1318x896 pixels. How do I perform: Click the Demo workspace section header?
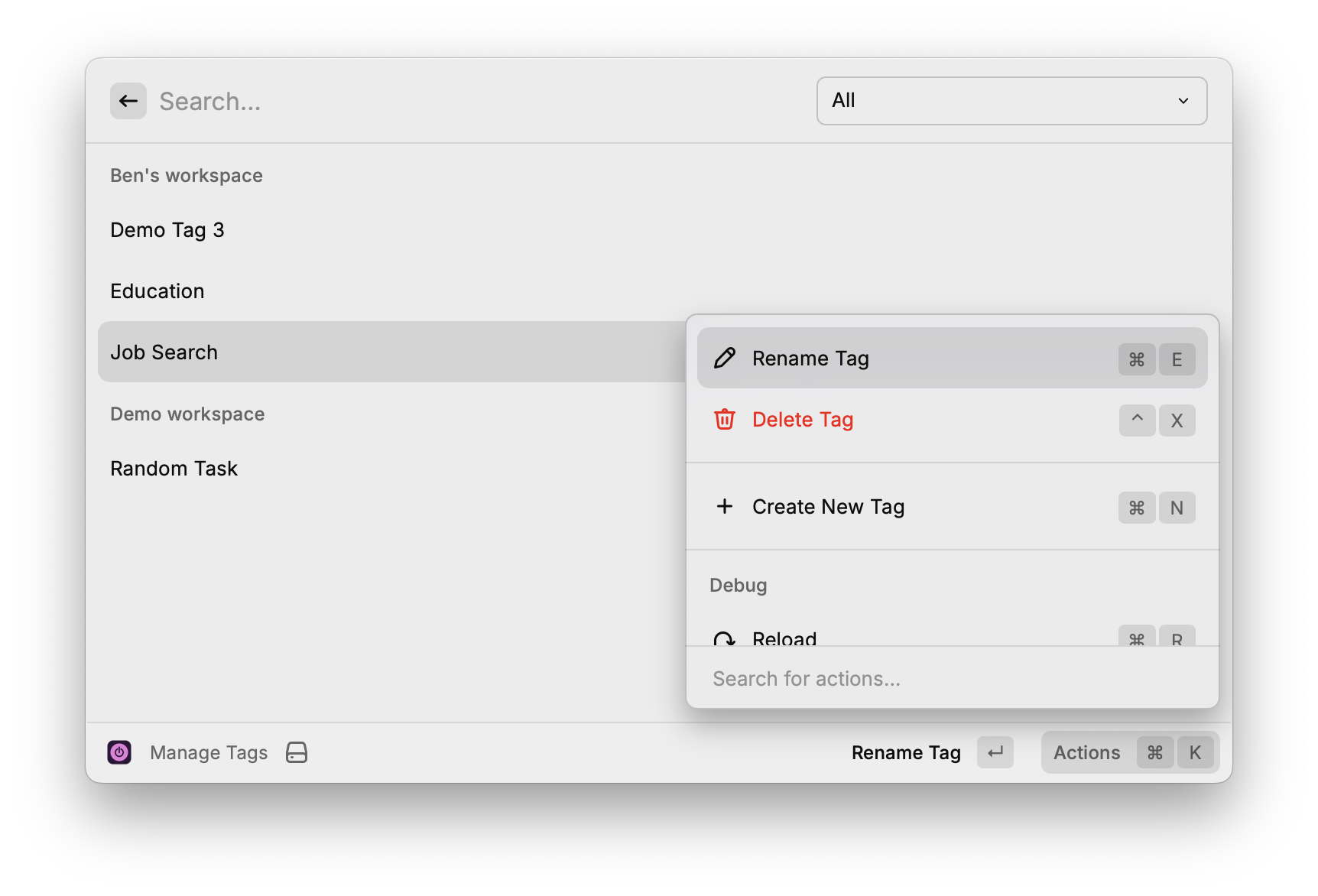[x=187, y=414]
